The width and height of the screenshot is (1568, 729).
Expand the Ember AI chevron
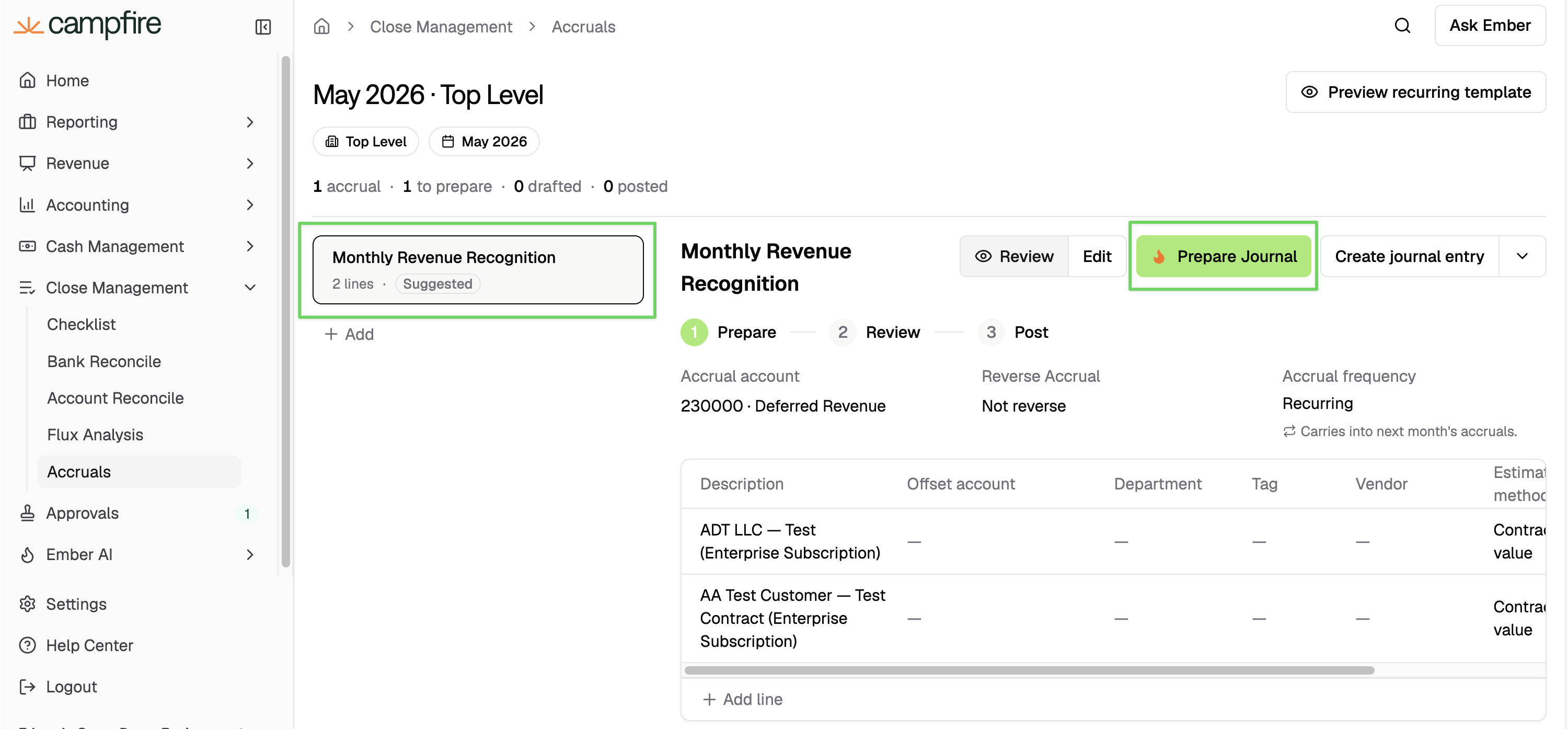[249, 554]
